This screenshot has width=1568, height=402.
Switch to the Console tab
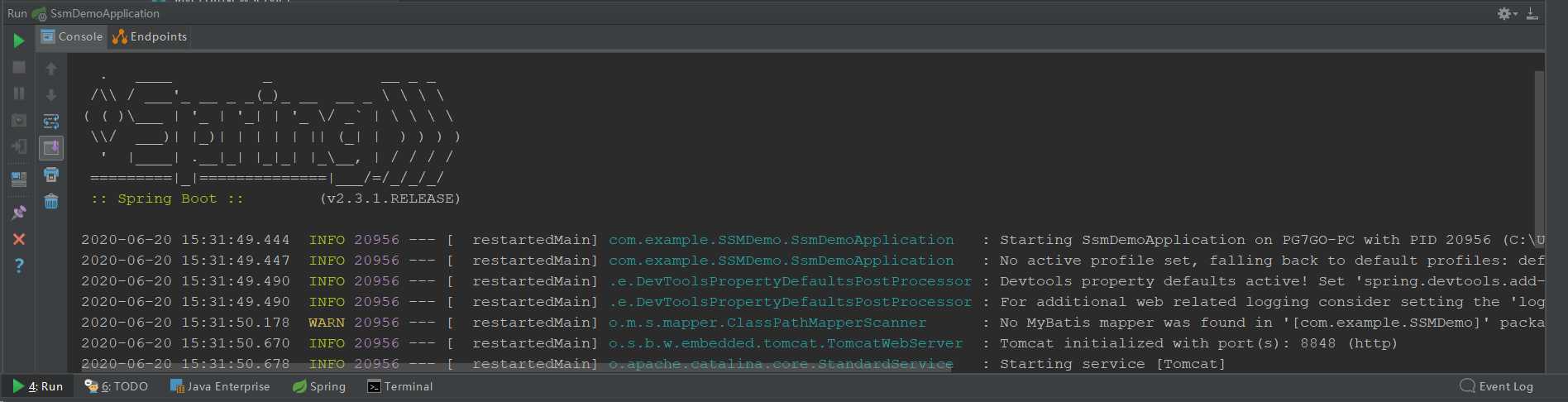[72, 36]
